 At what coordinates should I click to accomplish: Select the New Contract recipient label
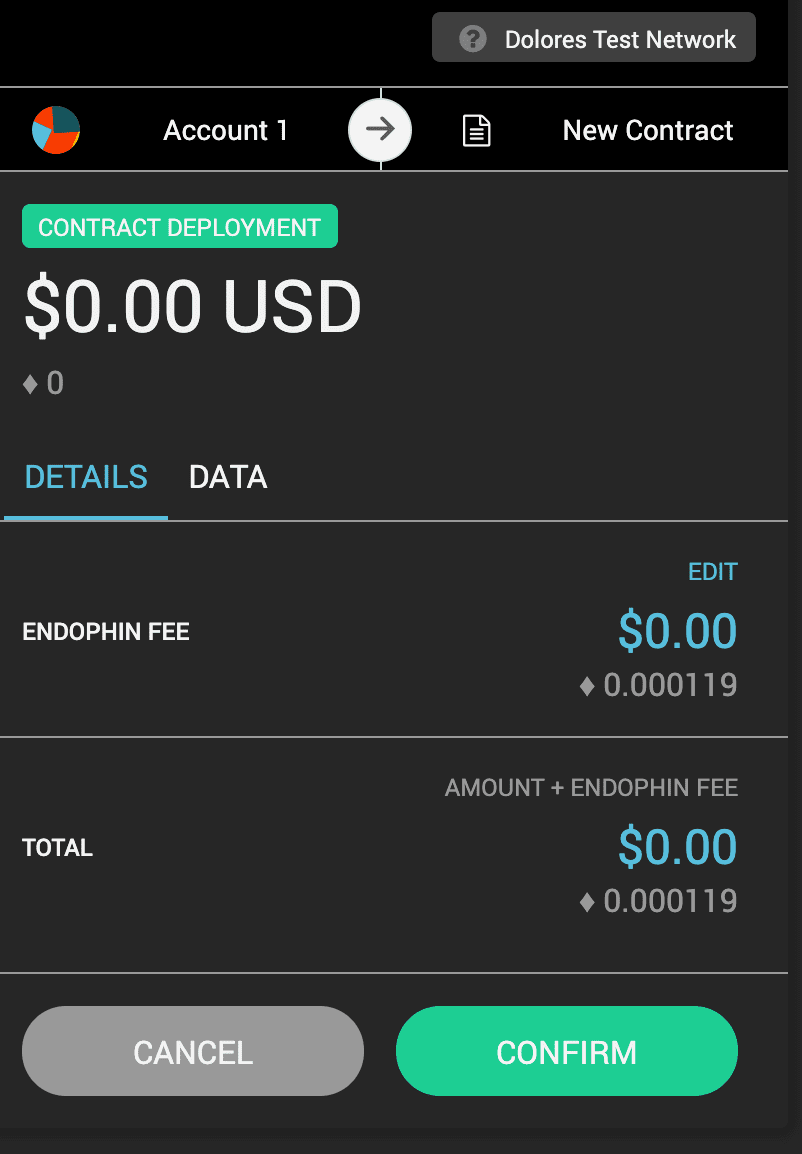point(648,130)
